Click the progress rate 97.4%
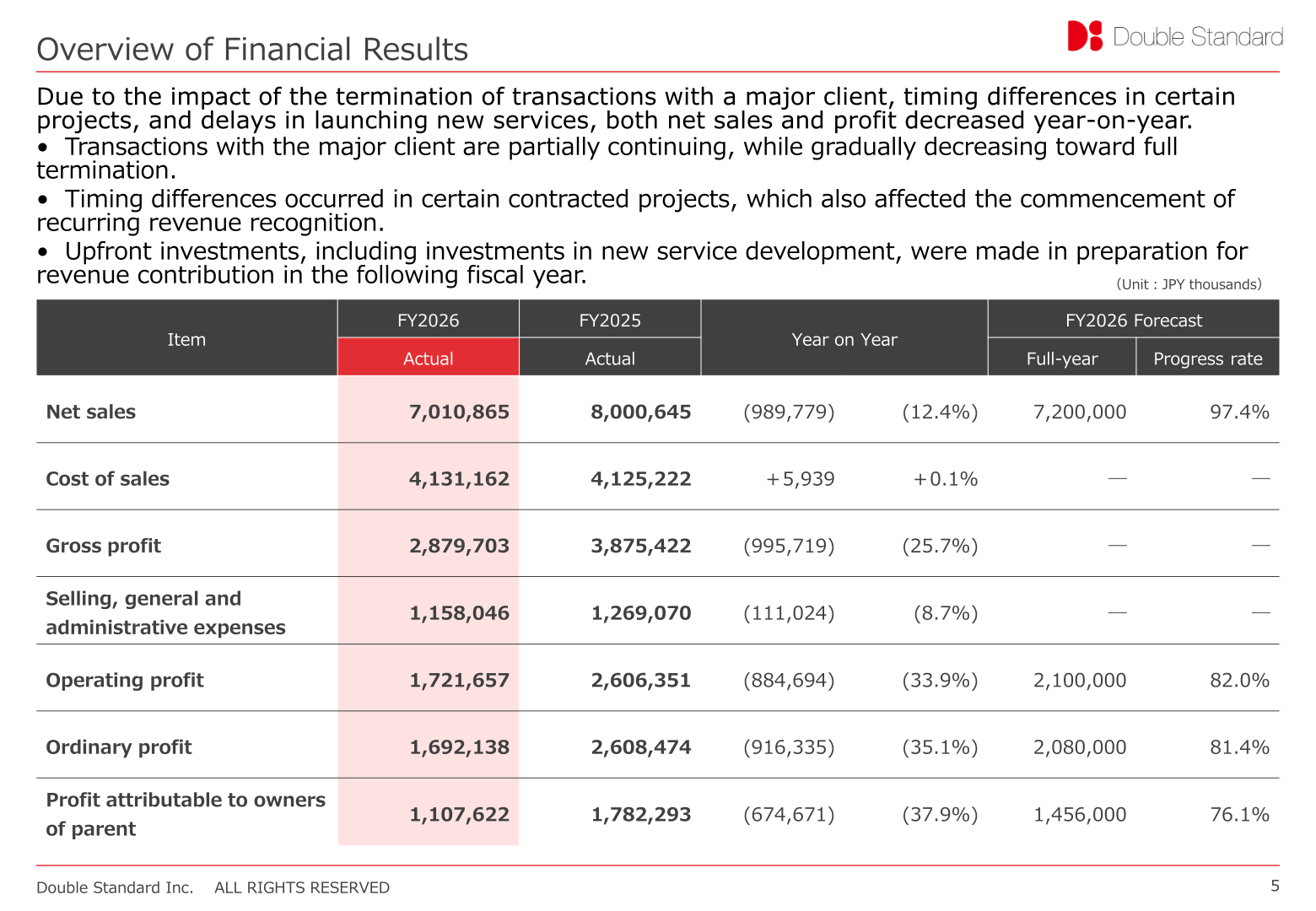1316x911 pixels. 1239,412
